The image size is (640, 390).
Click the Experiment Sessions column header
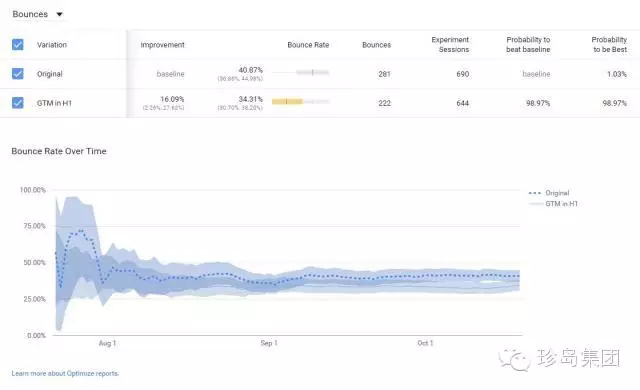point(450,44)
